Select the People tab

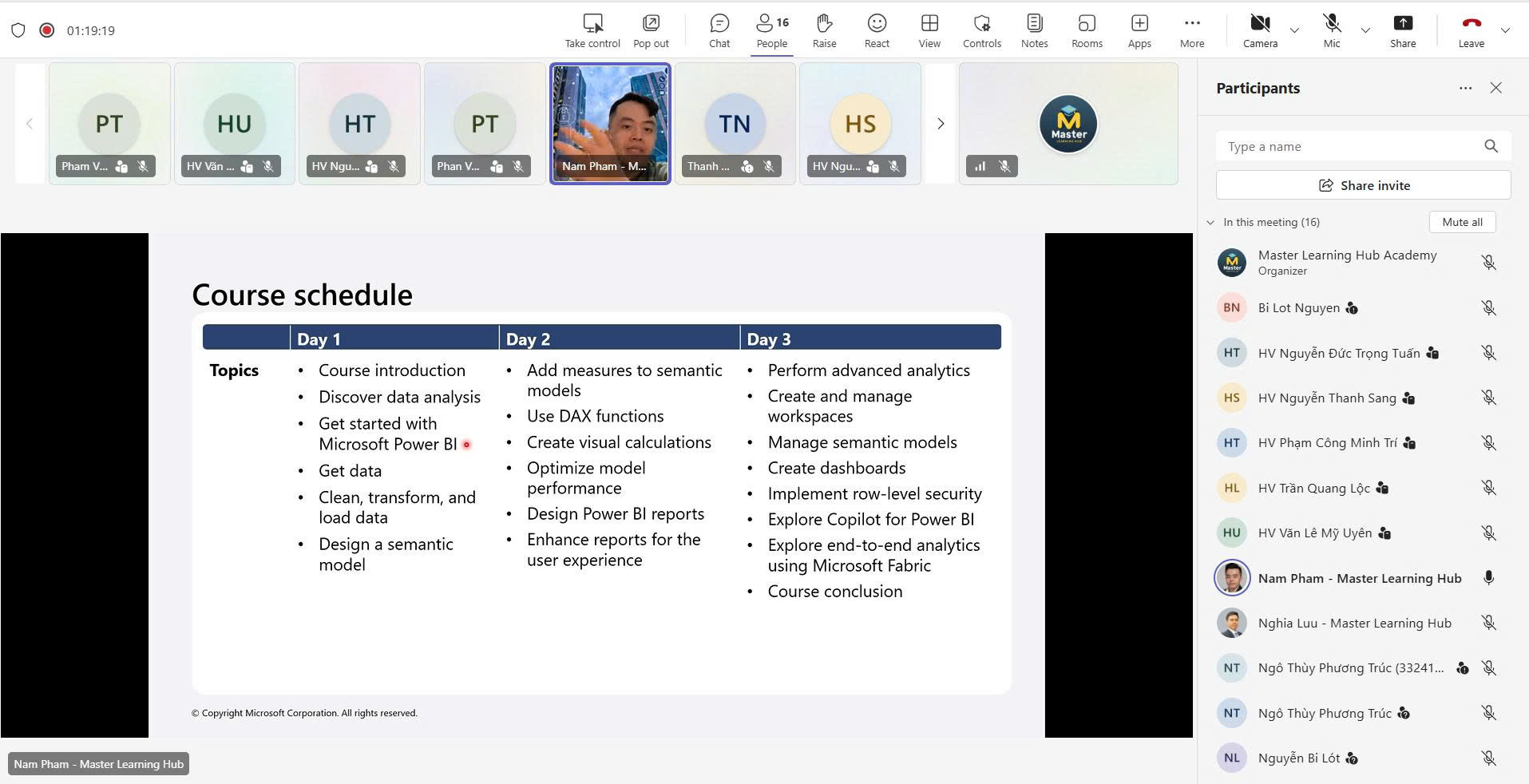(x=772, y=30)
